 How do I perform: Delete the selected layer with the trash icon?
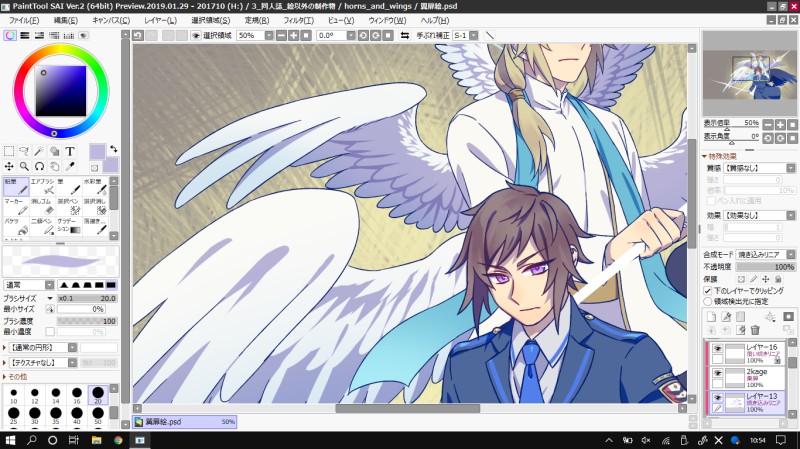[x=755, y=330]
